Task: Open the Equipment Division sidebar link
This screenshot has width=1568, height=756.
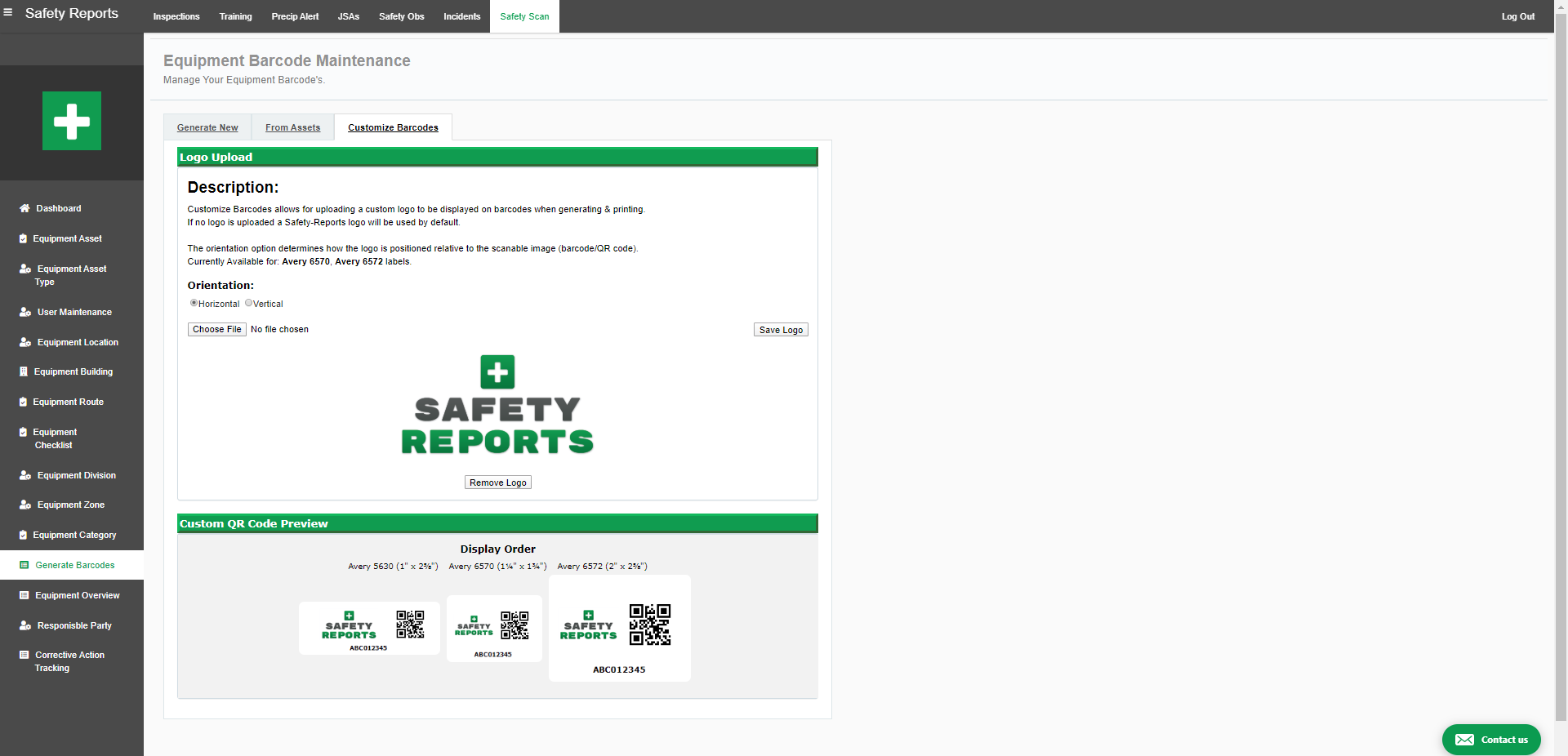Action: pos(77,475)
